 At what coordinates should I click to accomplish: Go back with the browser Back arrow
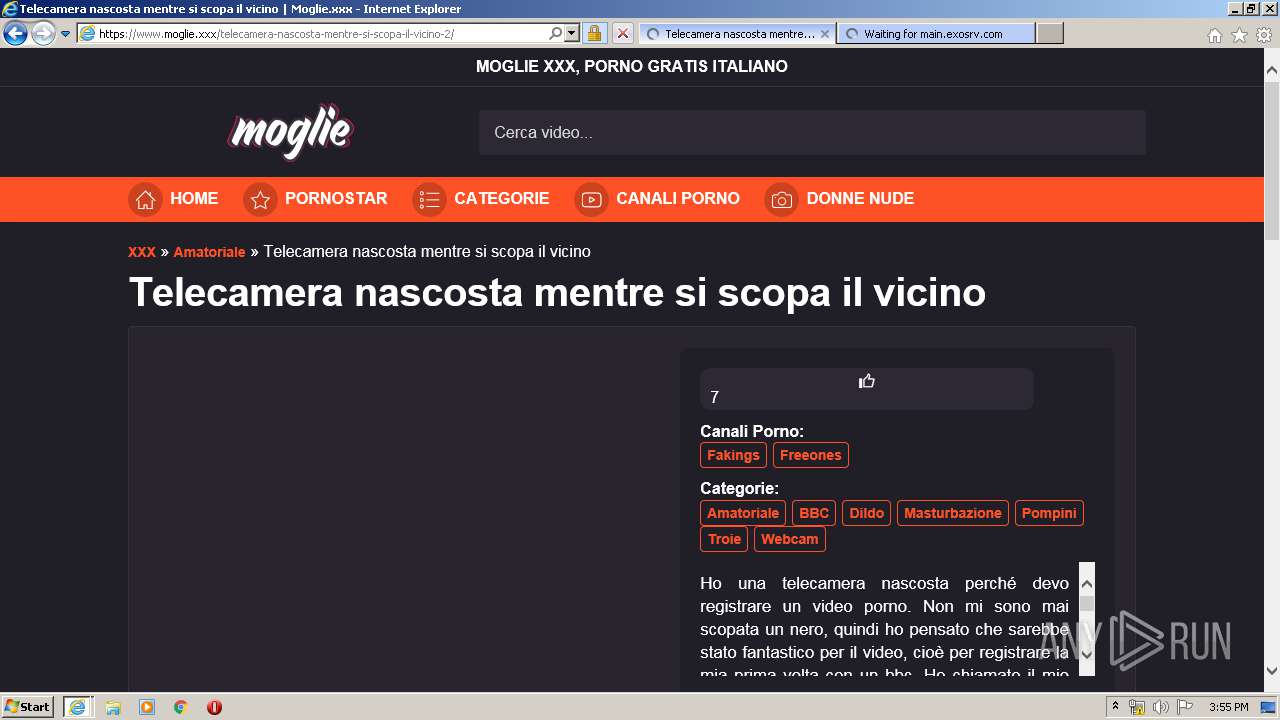tap(15, 33)
